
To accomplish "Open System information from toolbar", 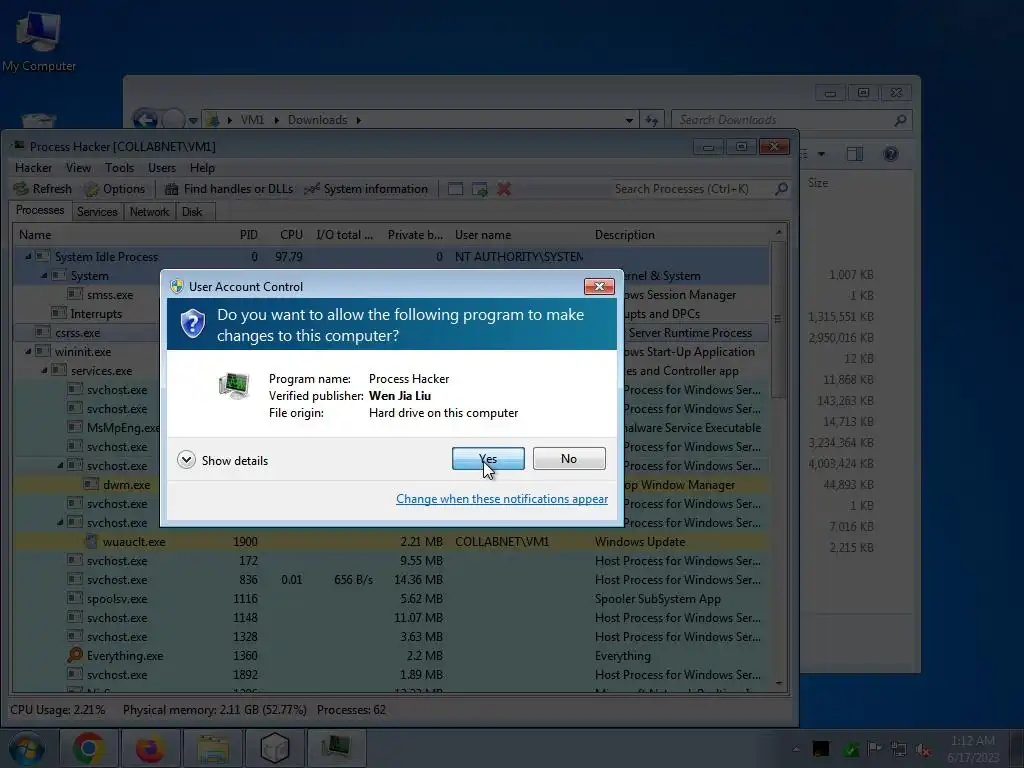I will (x=367, y=189).
